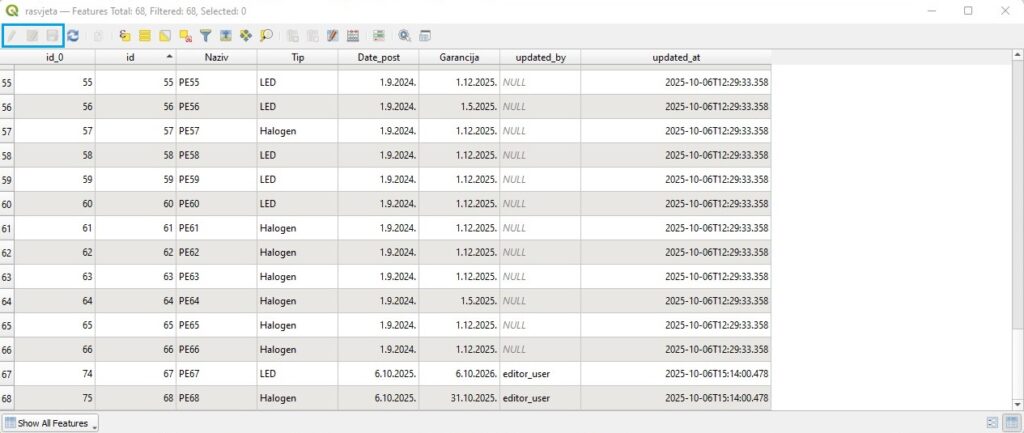Click the paste features icon
The width and height of the screenshot is (1024, 433).
(313, 36)
